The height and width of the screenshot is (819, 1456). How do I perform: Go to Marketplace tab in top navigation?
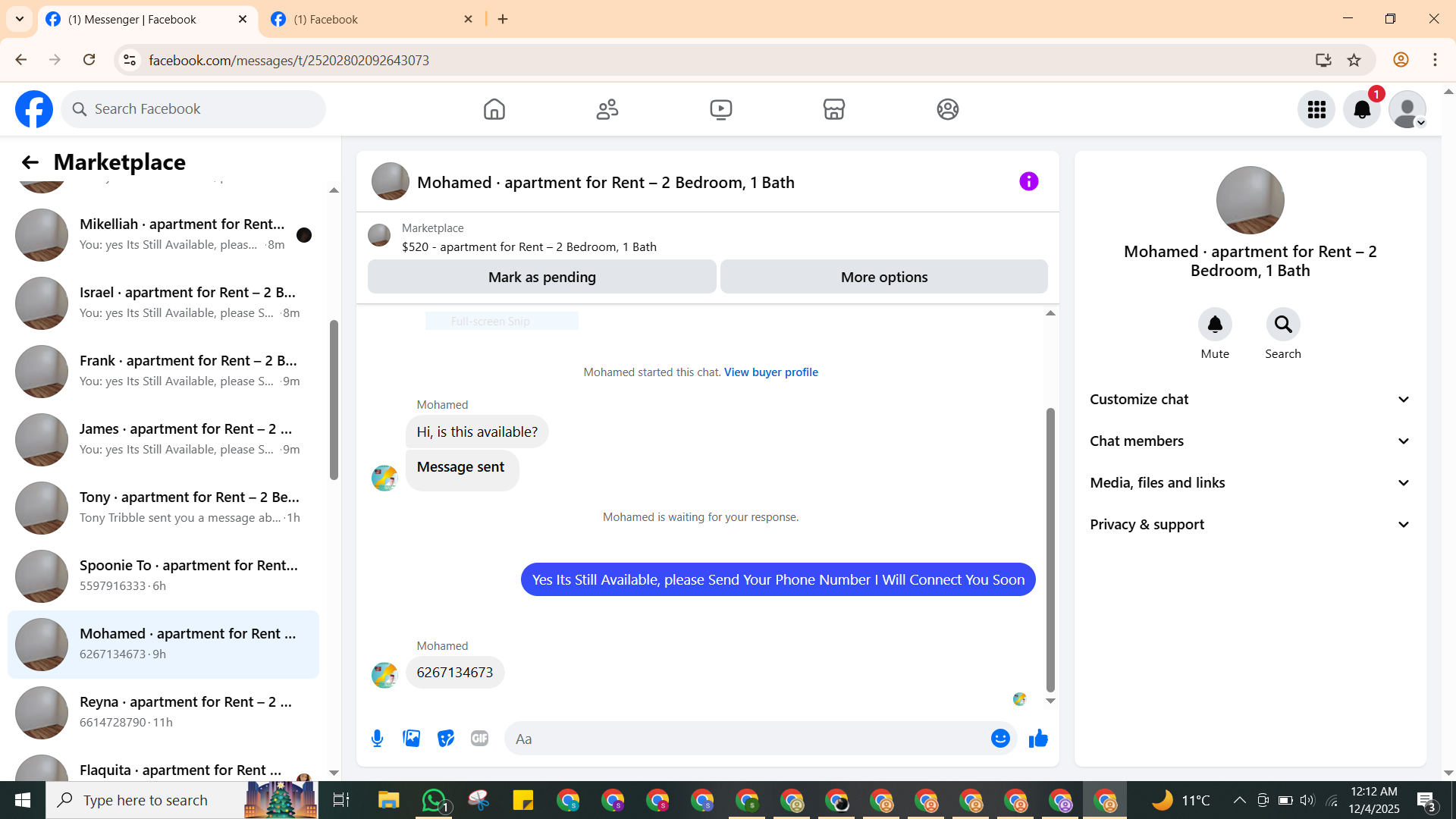point(833,110)
